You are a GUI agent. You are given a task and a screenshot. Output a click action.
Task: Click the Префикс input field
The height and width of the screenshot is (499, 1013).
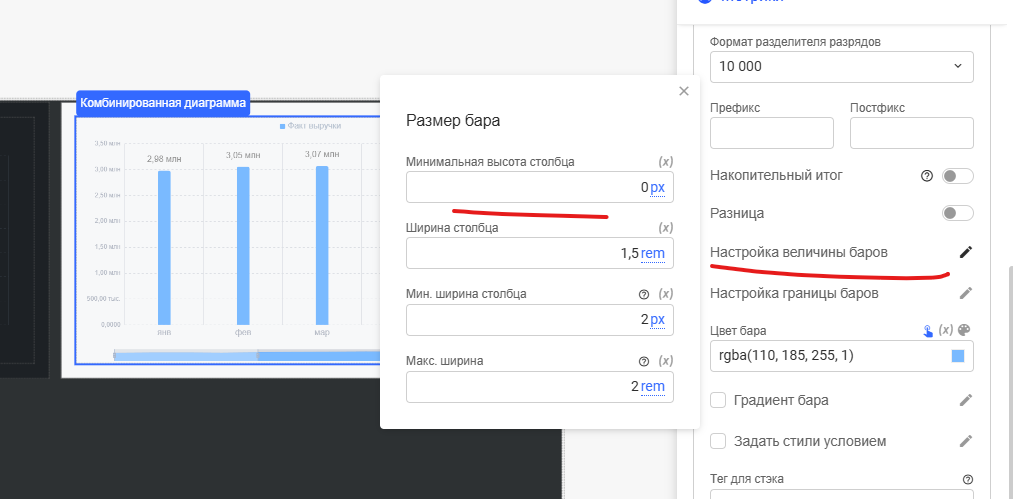(771, 133)
